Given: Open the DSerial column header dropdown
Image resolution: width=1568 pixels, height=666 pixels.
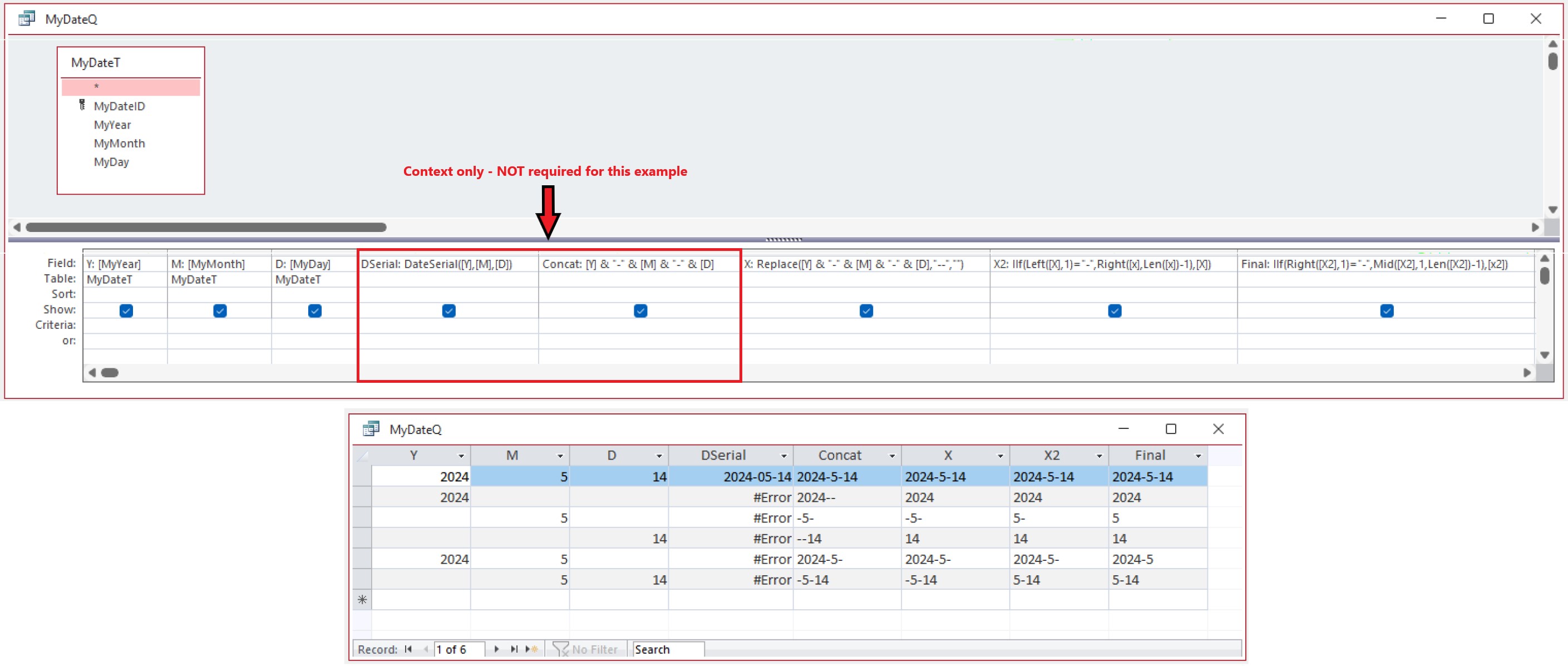Looking at the screenshot, I should point(783,455).
